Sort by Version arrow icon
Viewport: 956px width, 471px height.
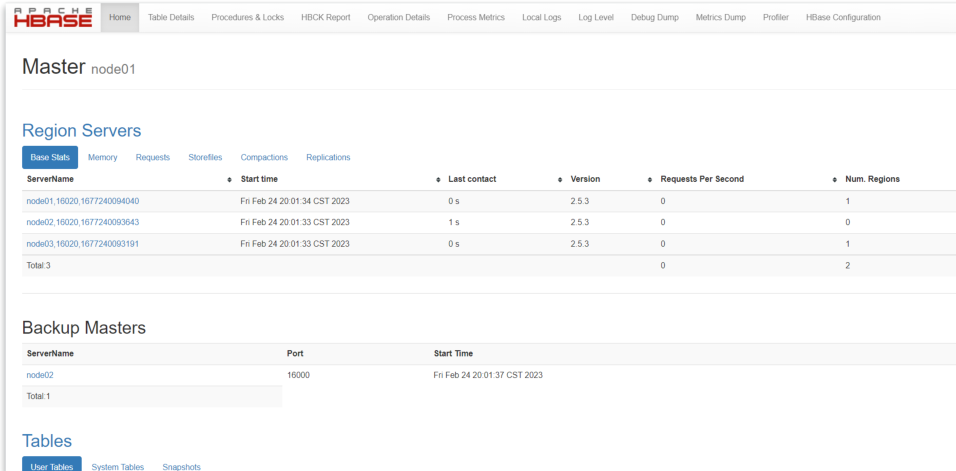[649, 180]
